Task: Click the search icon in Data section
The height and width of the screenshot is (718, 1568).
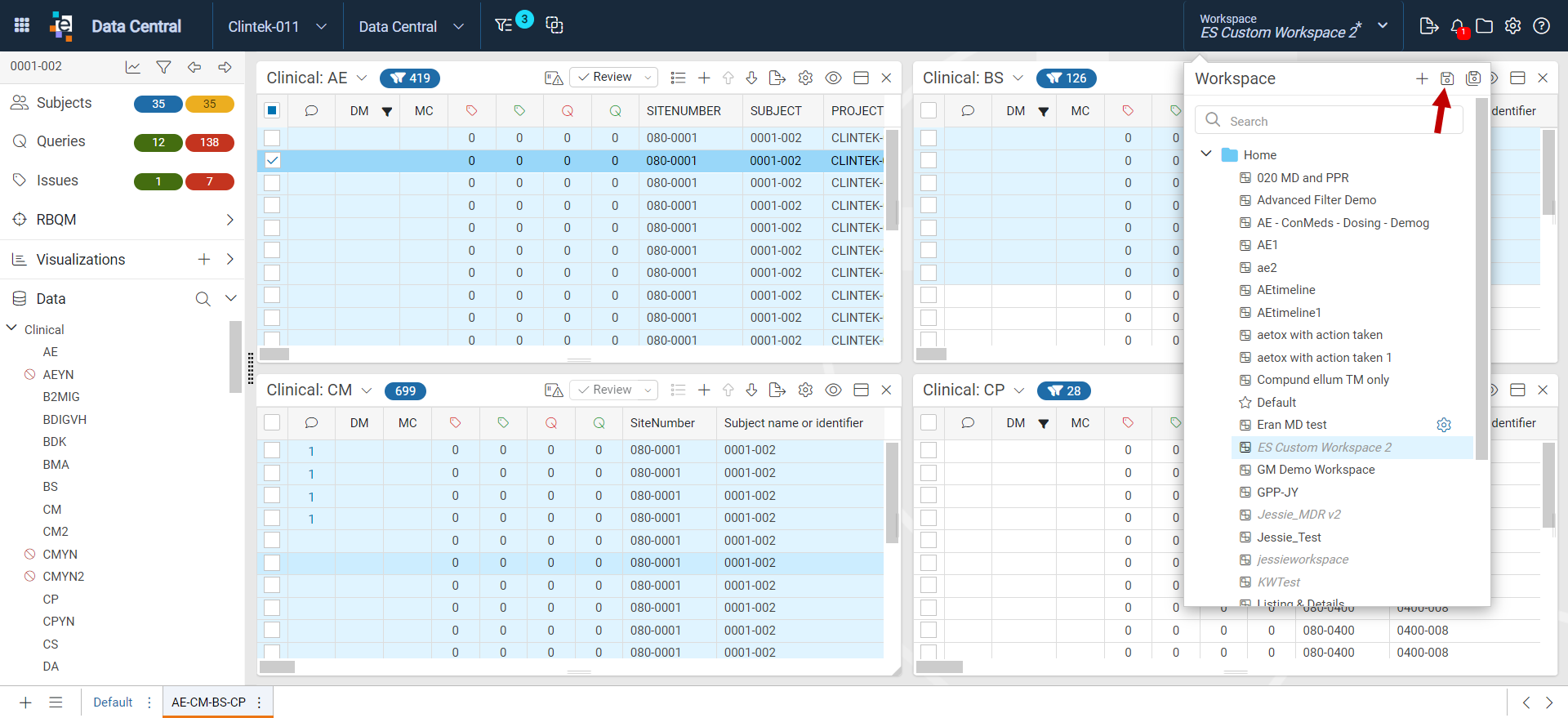Action: 203,299
